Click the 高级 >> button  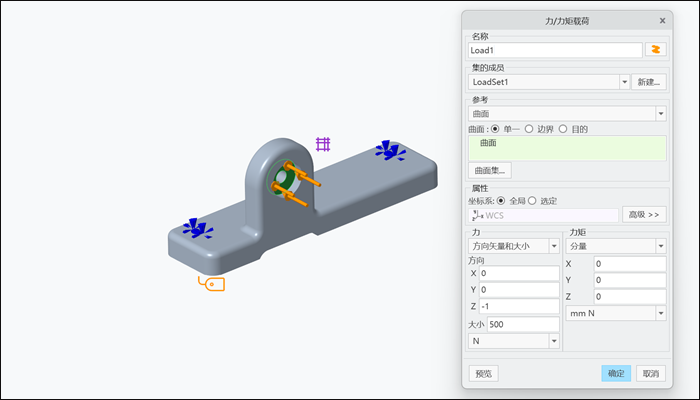pyautogui.click(x=644, y=215)
